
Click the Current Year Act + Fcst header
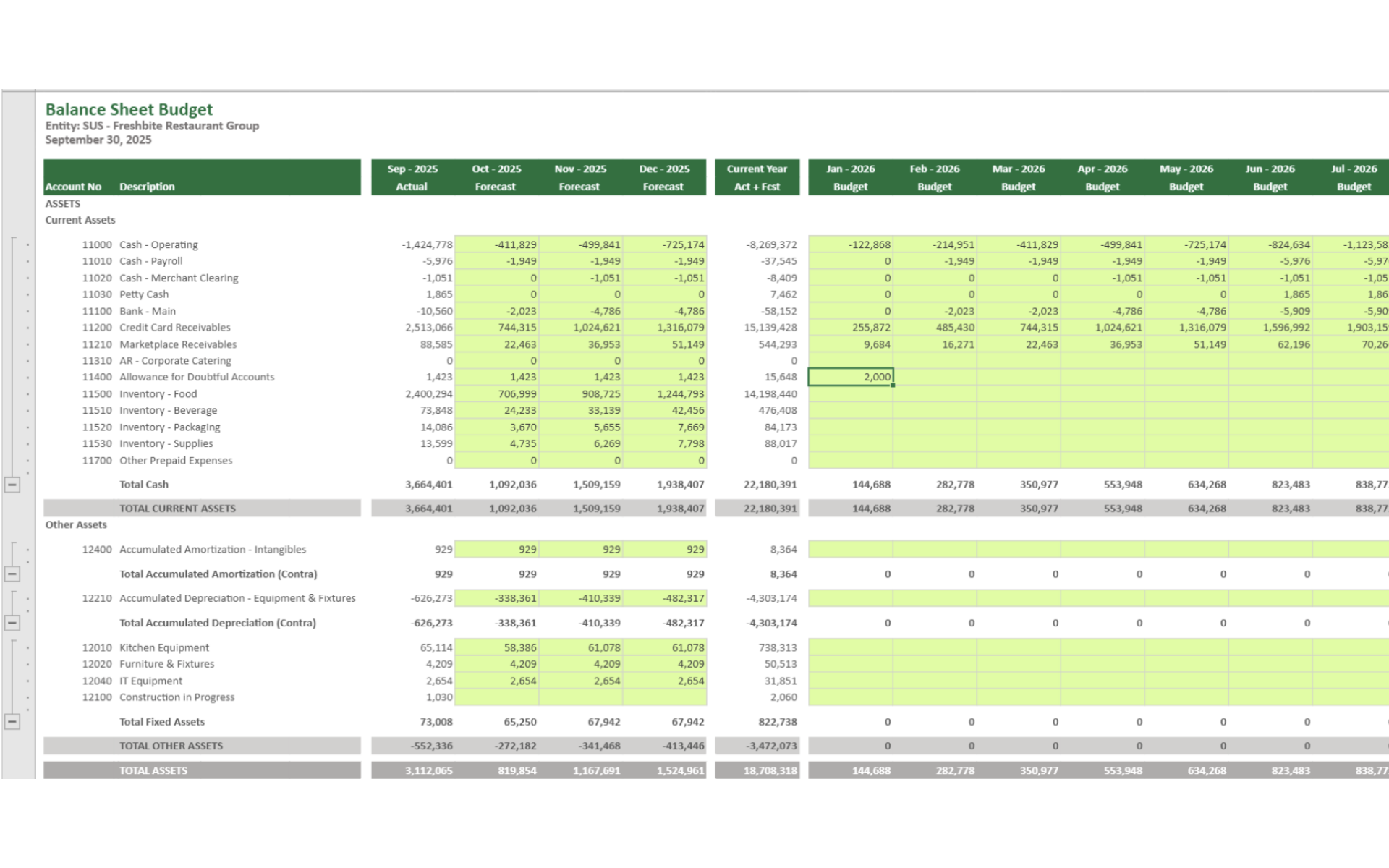tap(757, 177)
